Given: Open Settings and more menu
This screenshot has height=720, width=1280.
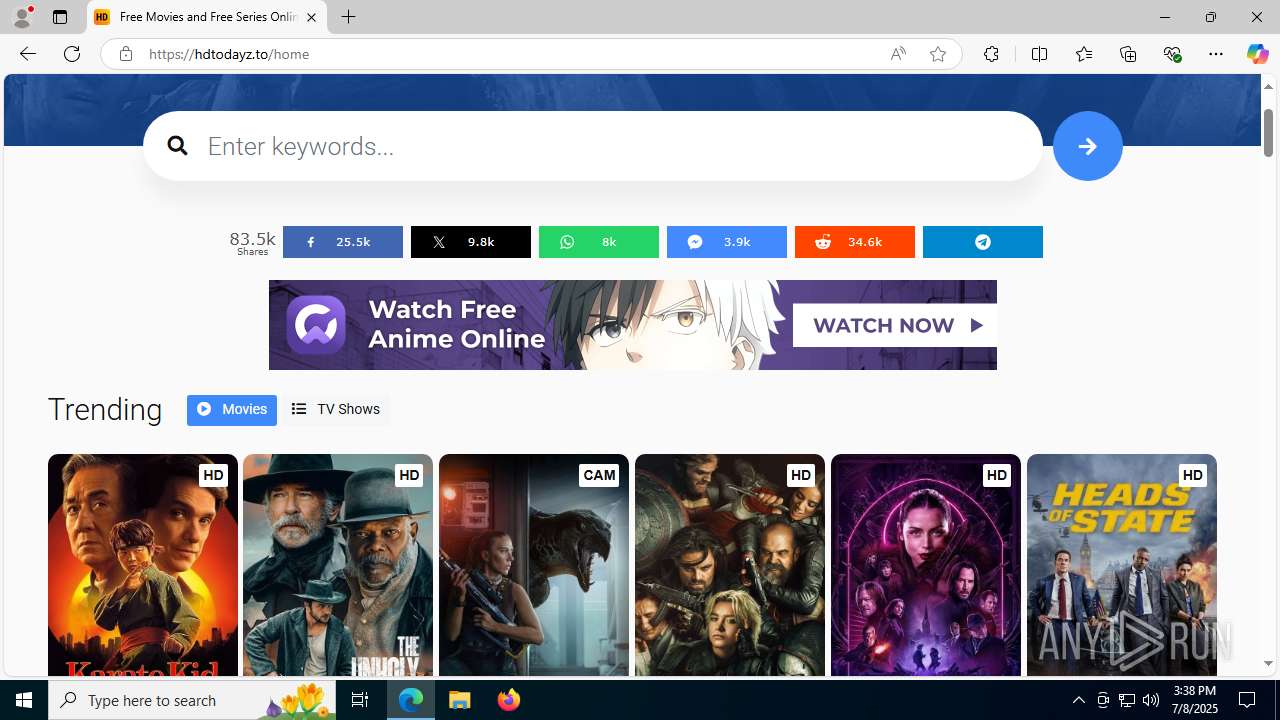Looking at the screenshot, I should (x=1216, y=54).
